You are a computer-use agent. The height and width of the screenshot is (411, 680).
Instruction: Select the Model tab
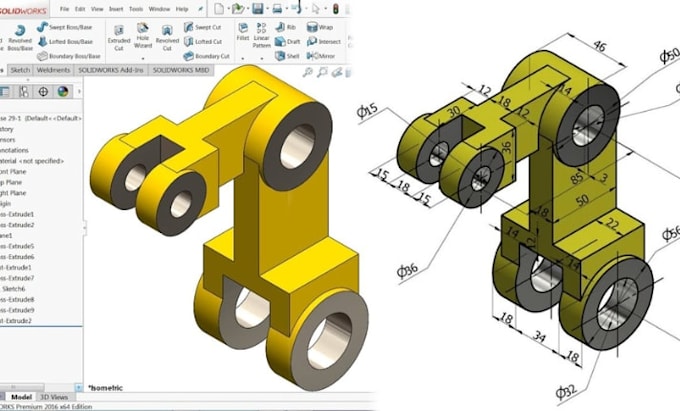tap(21, 397)
